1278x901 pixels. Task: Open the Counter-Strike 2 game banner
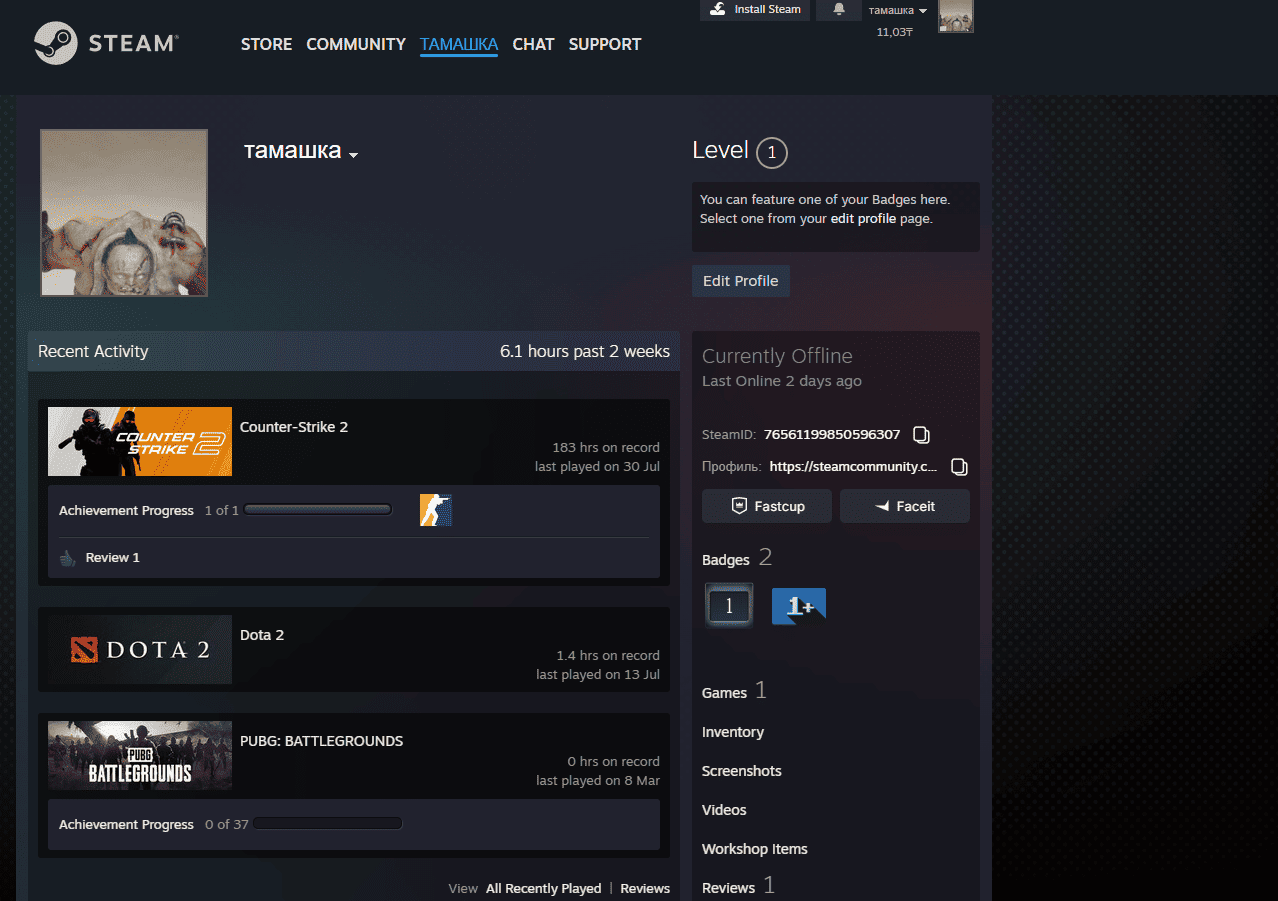point(140,441)
